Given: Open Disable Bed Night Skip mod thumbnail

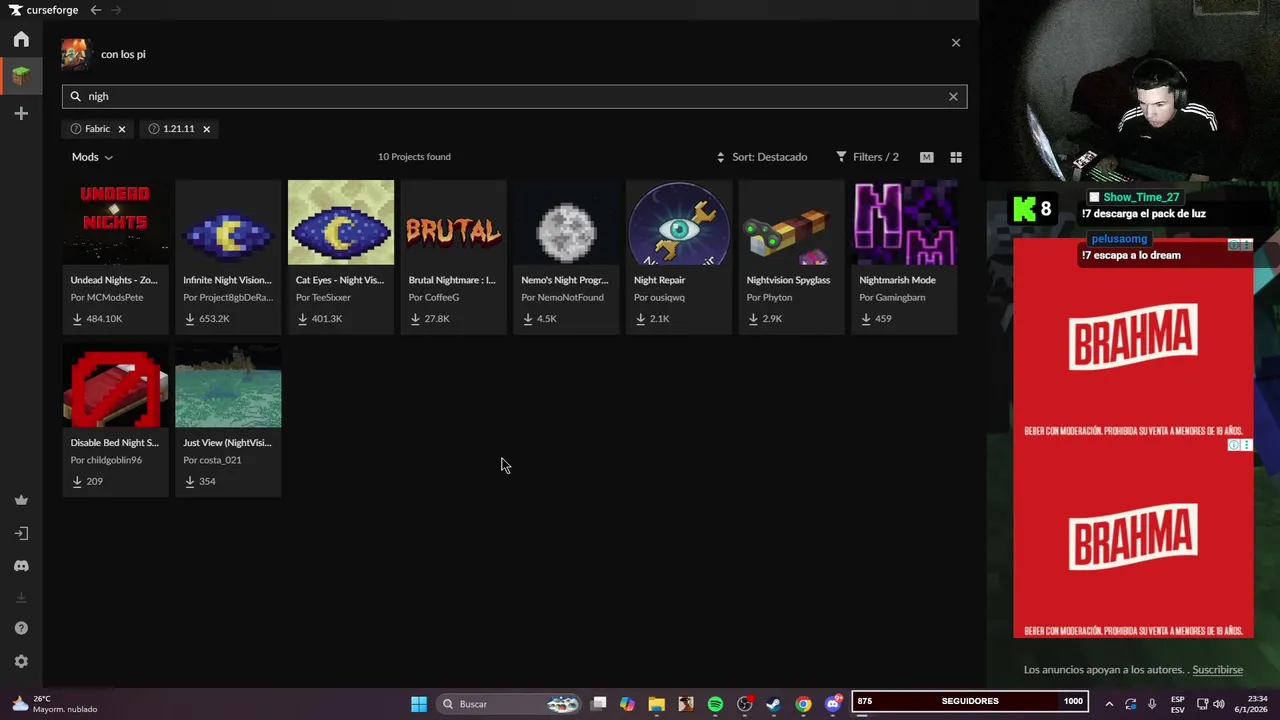Looking at the screenshot, I should tap(115, 385).
